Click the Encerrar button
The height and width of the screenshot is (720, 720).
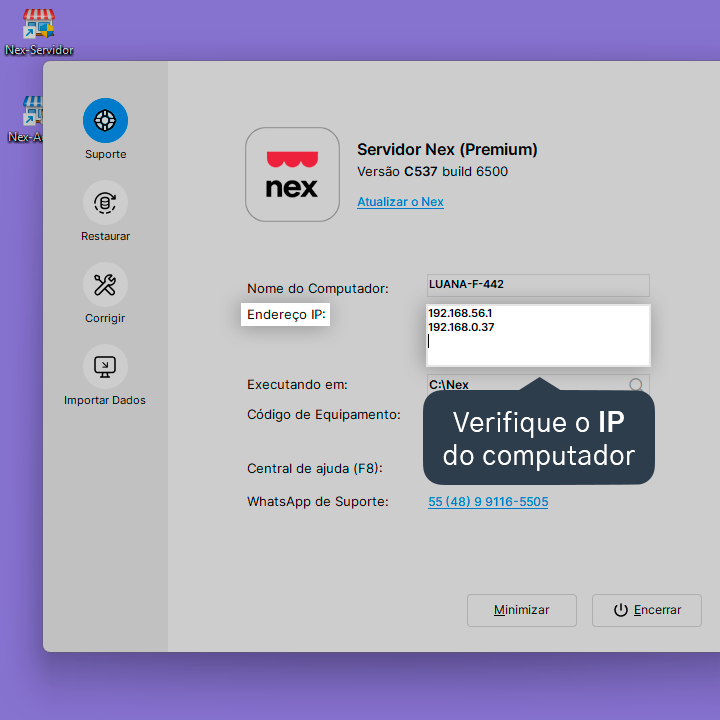tap(647, 610)
